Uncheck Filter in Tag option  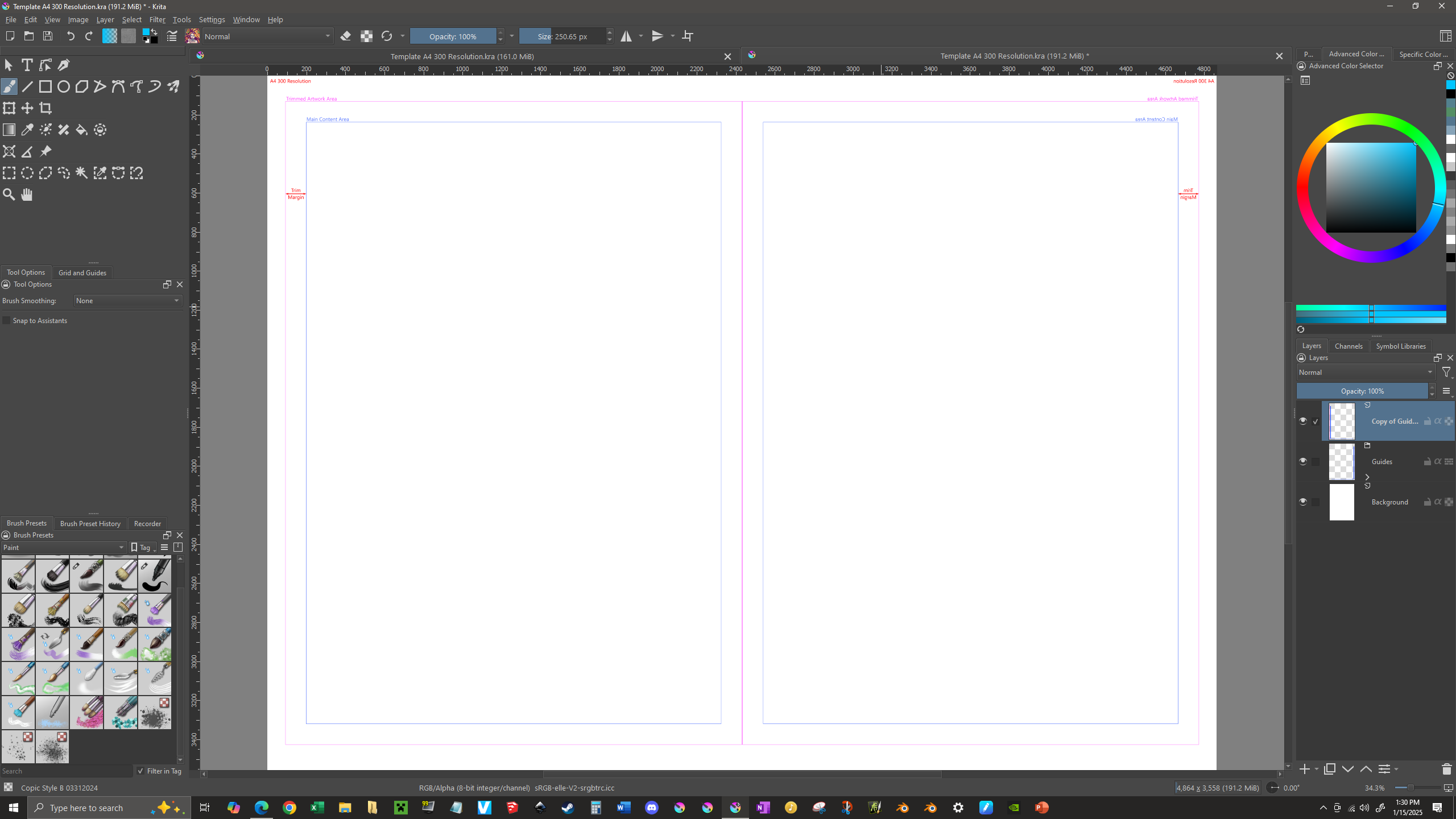point(140,771)
